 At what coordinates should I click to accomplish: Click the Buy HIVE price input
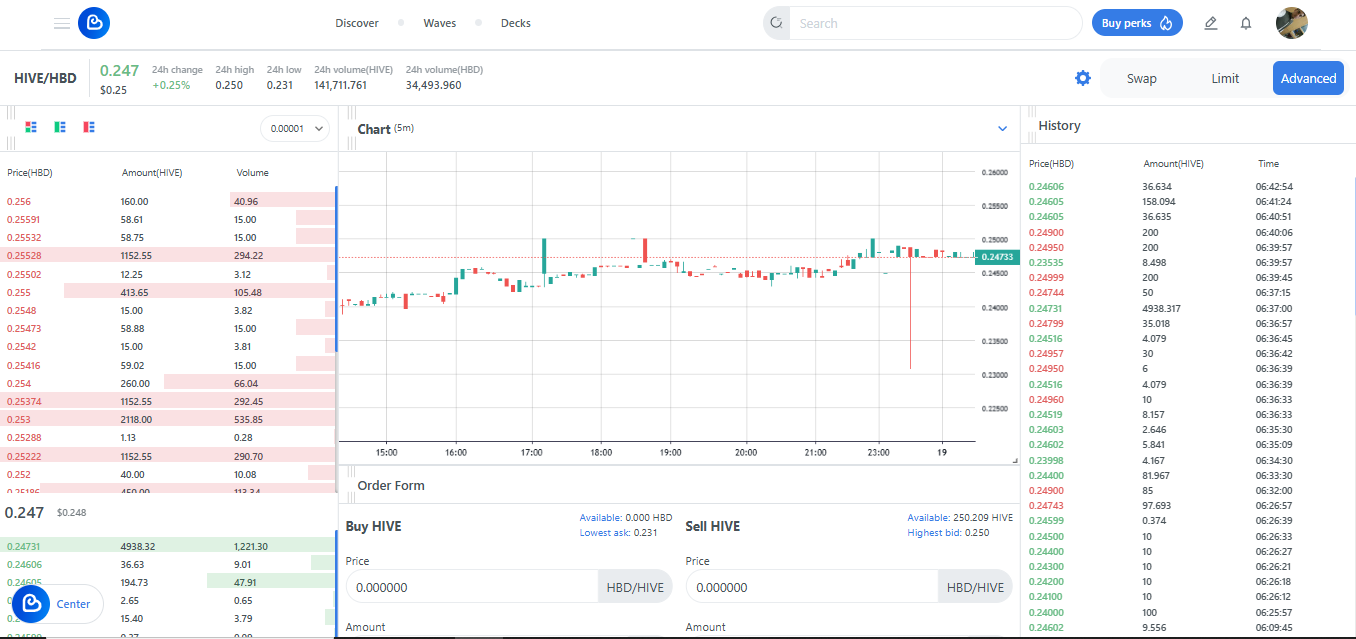click(471, 587)
